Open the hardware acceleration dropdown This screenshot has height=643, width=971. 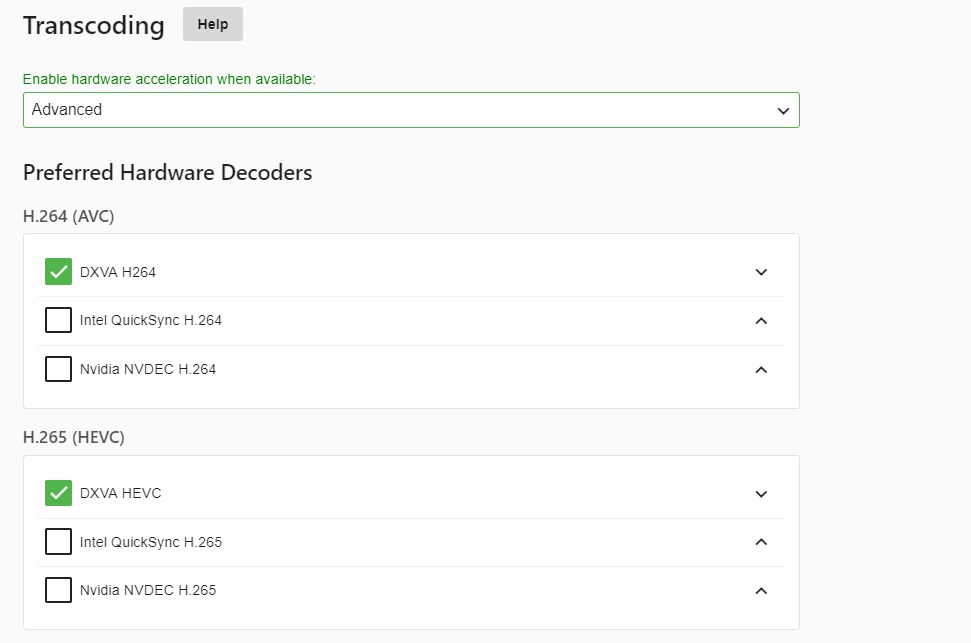411,110
